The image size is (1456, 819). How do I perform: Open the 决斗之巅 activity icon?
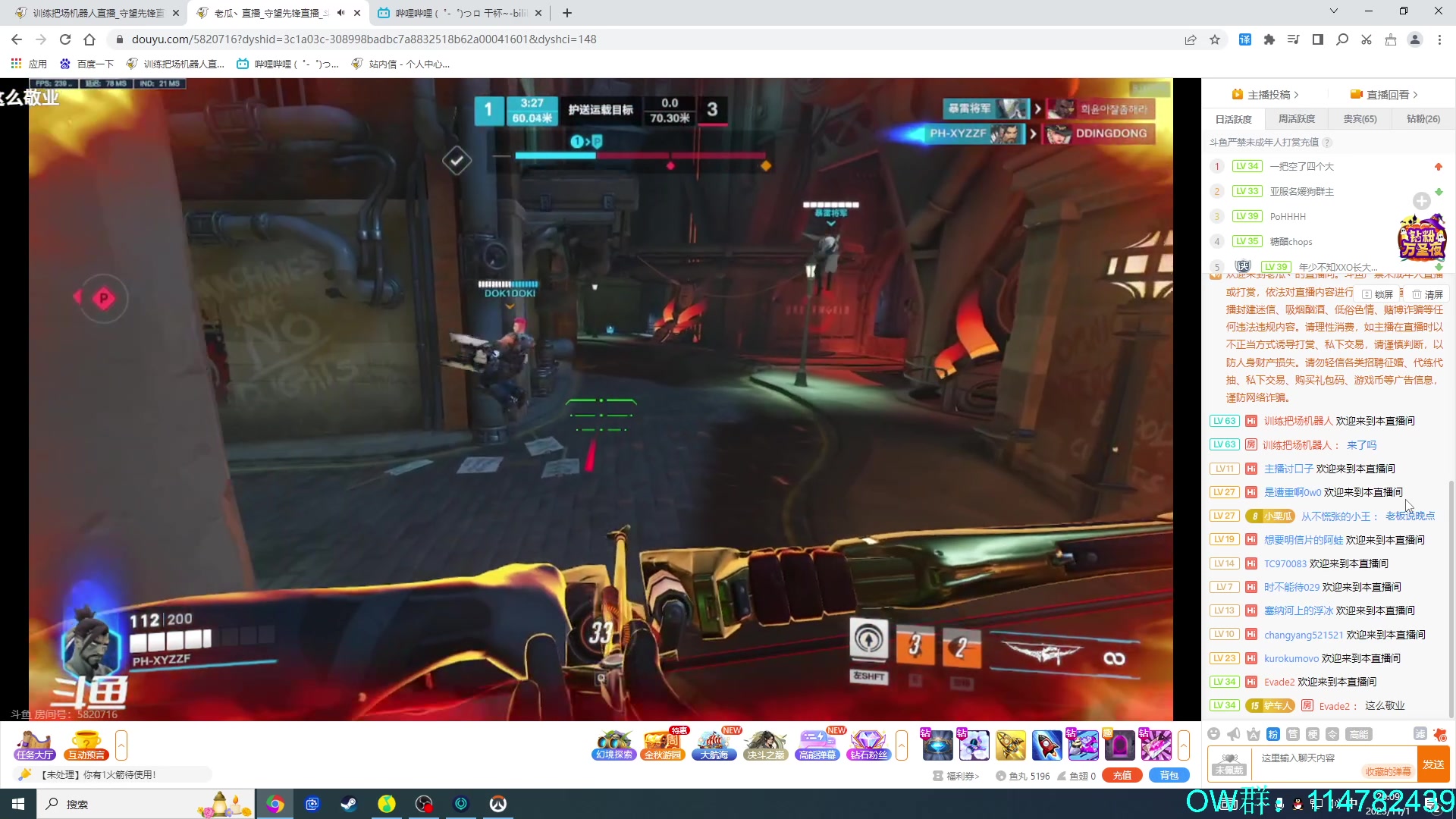coord(765,745)
